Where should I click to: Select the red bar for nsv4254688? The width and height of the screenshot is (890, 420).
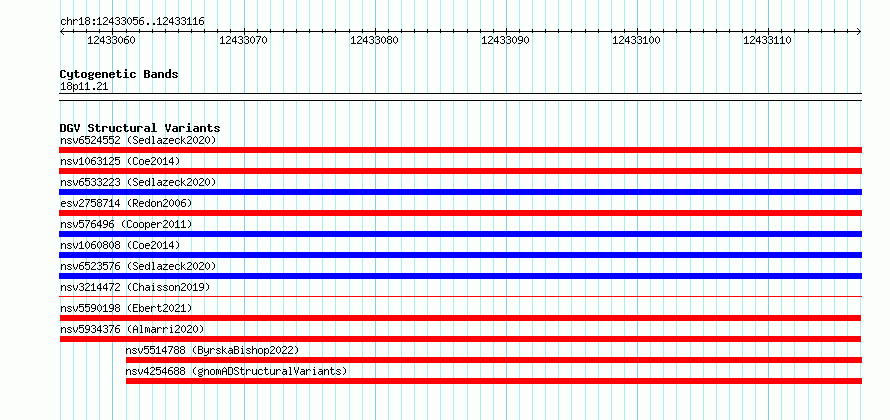coord(494,381)
